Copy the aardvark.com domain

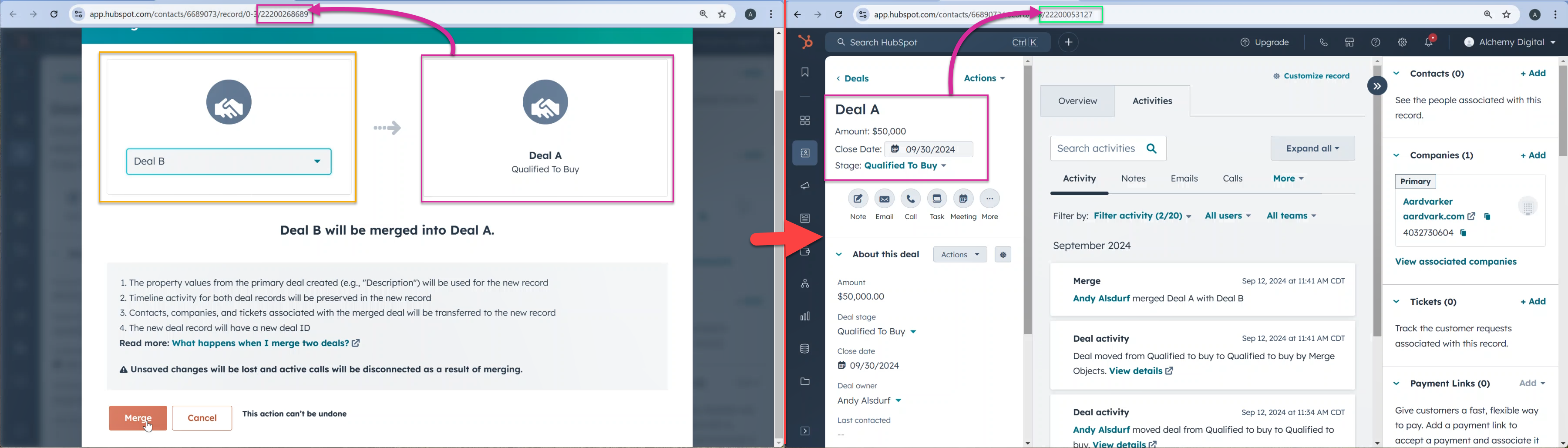[1487, 217]
